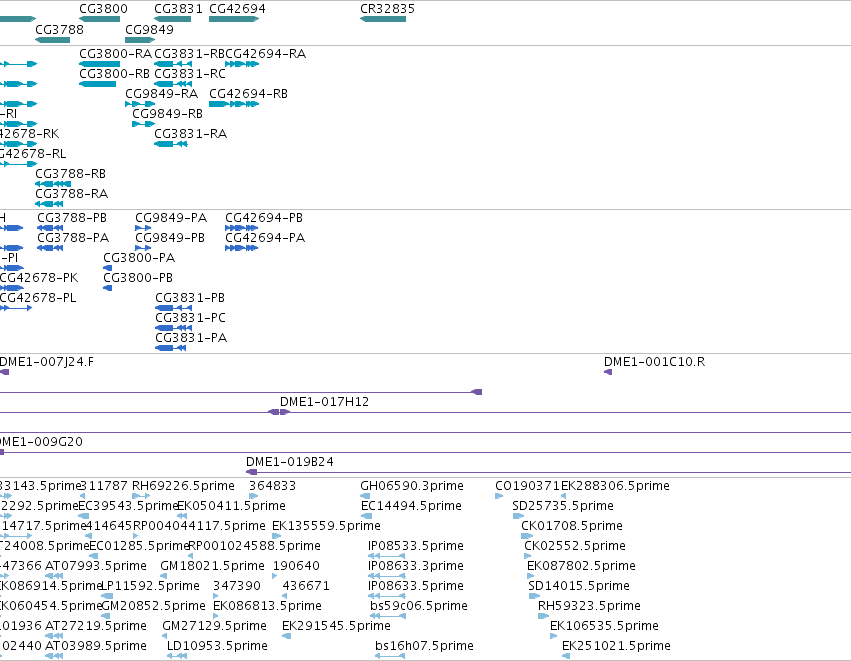Click transcript label CG3831-RB
Screen dimensions: 851x661
click(x=189, y=54)
